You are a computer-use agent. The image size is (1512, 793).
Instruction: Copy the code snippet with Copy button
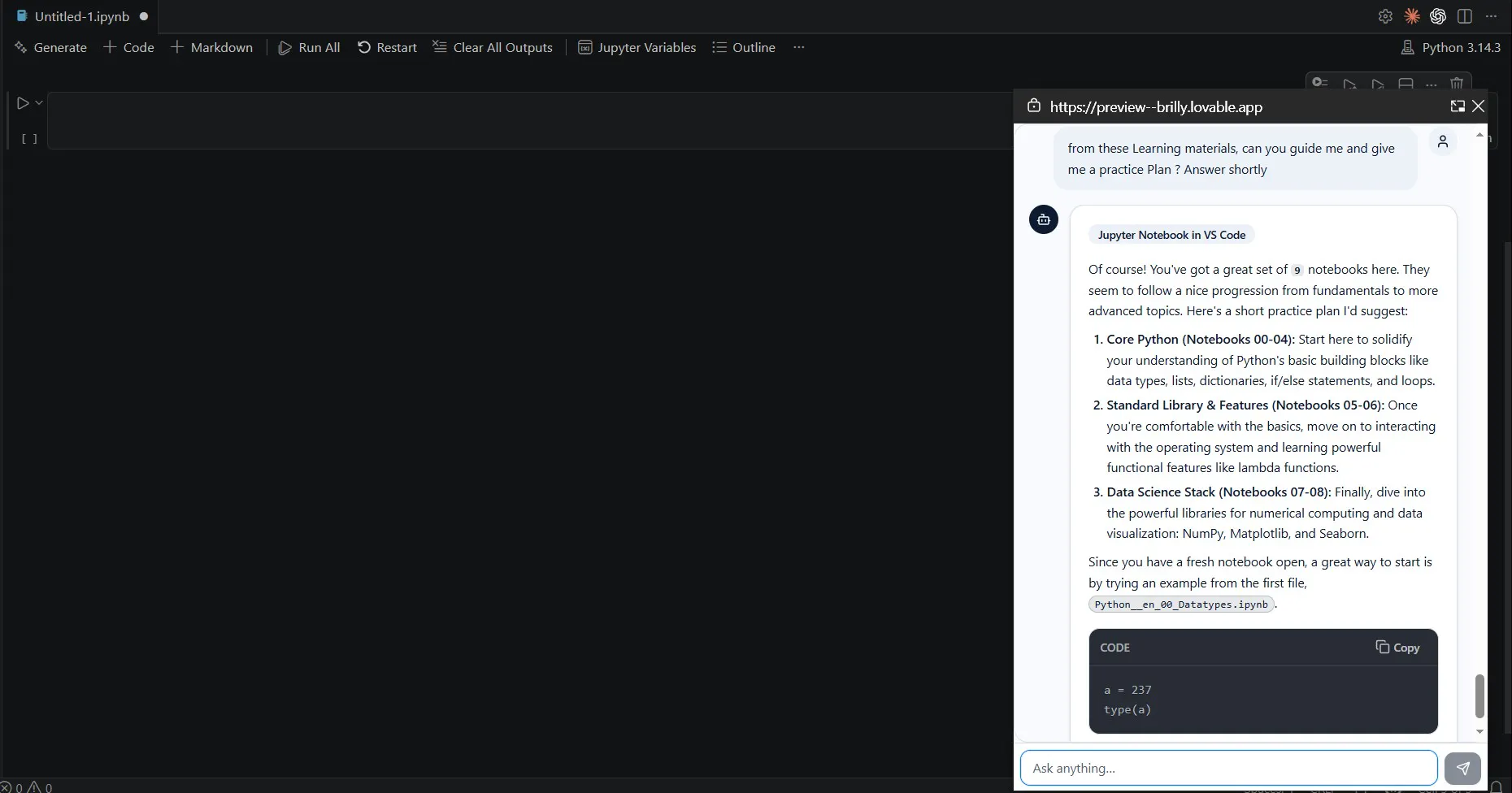(x=1397, y=648)
